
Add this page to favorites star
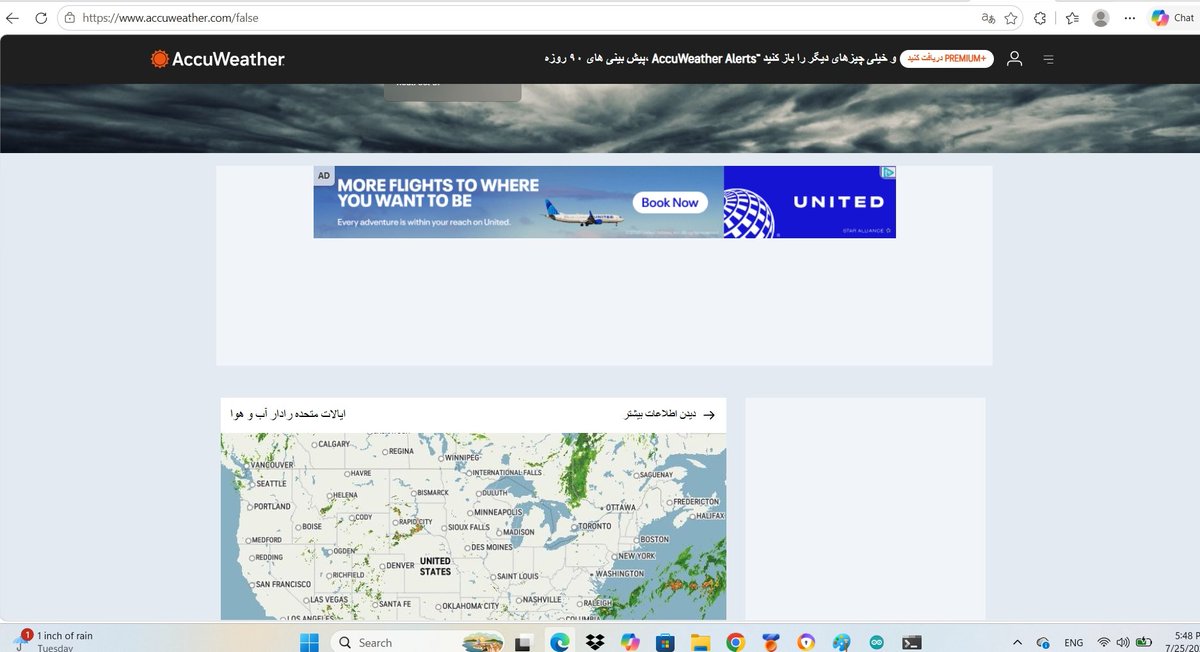[x=1011, y=18]
